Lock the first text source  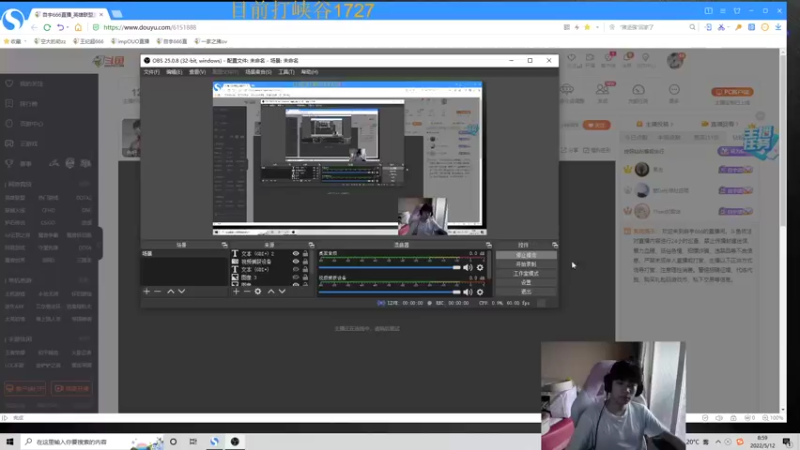305,253
